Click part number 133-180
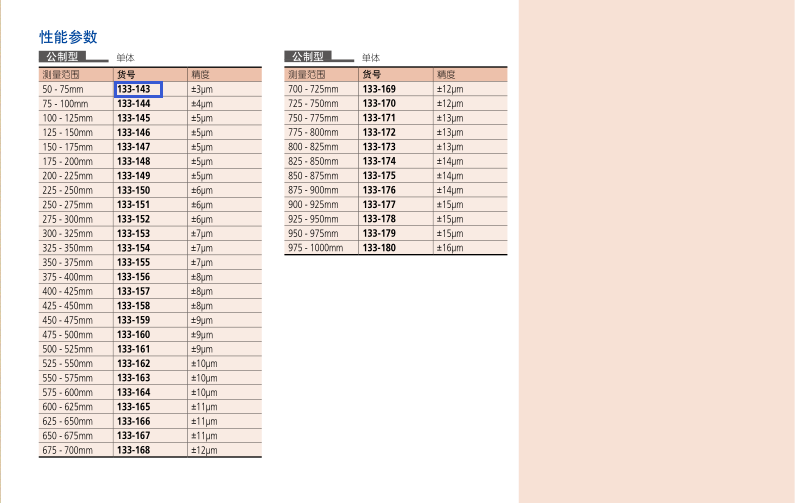 click(x=379, y=248)
